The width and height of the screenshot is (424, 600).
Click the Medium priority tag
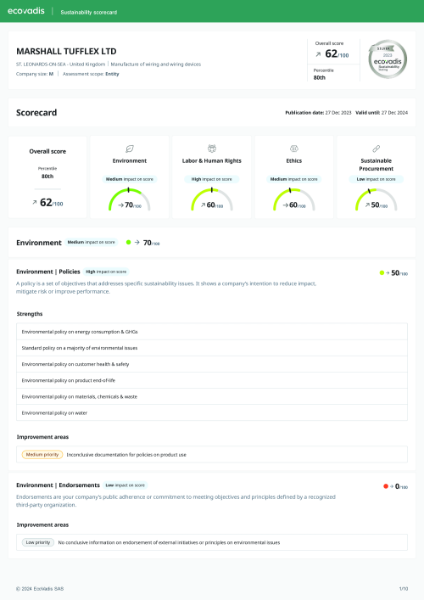tap(42, 455)
